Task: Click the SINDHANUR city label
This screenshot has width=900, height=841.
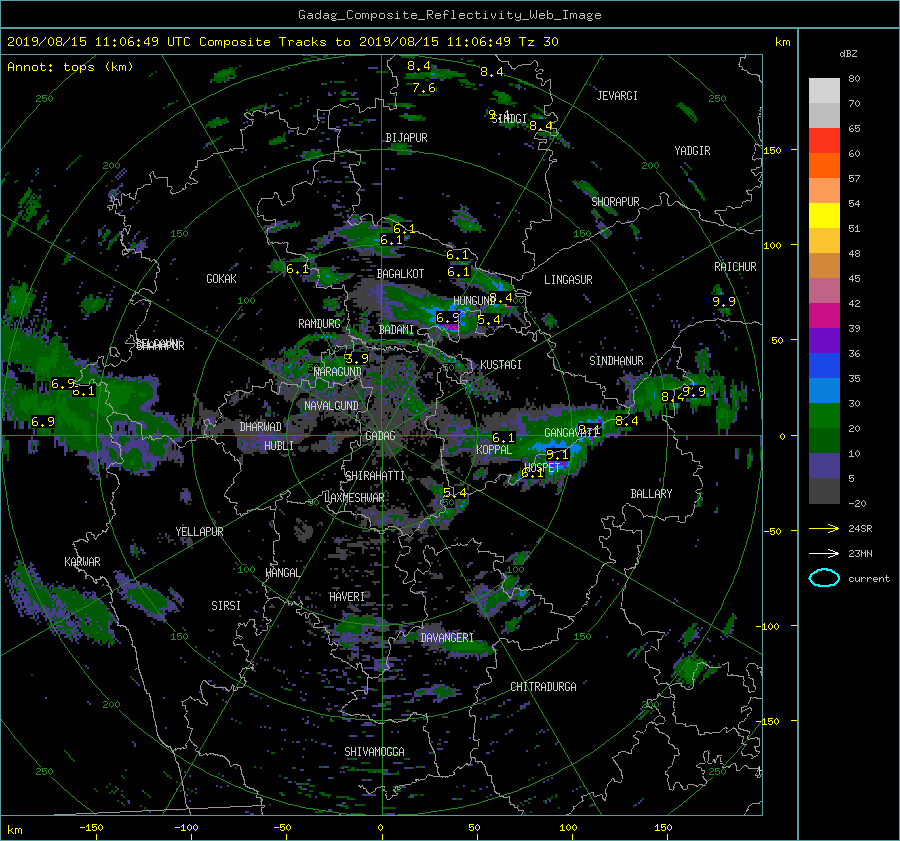Action: click(616, 361)
